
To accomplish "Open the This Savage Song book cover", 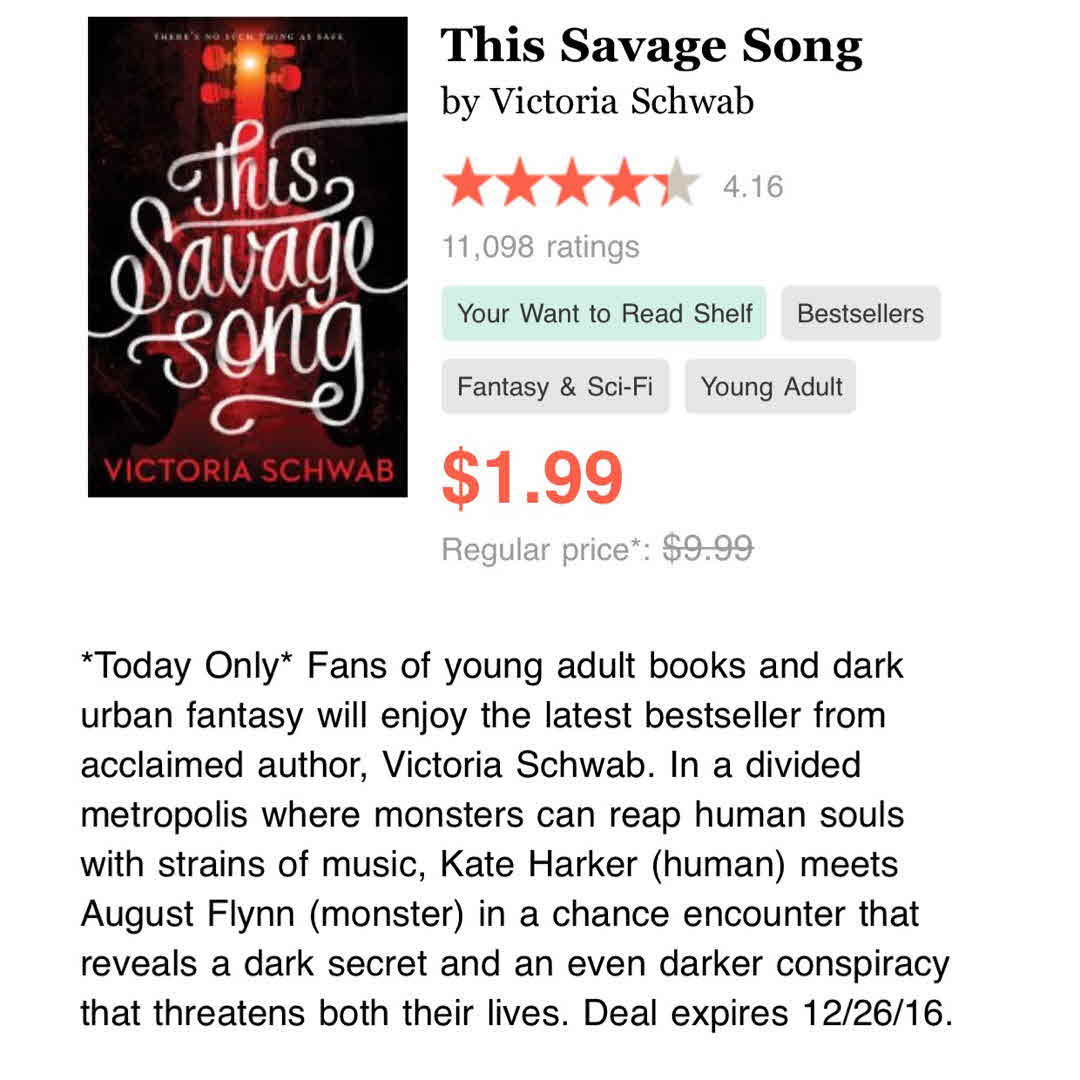I will pyautogui.click(x=247, y=257).
